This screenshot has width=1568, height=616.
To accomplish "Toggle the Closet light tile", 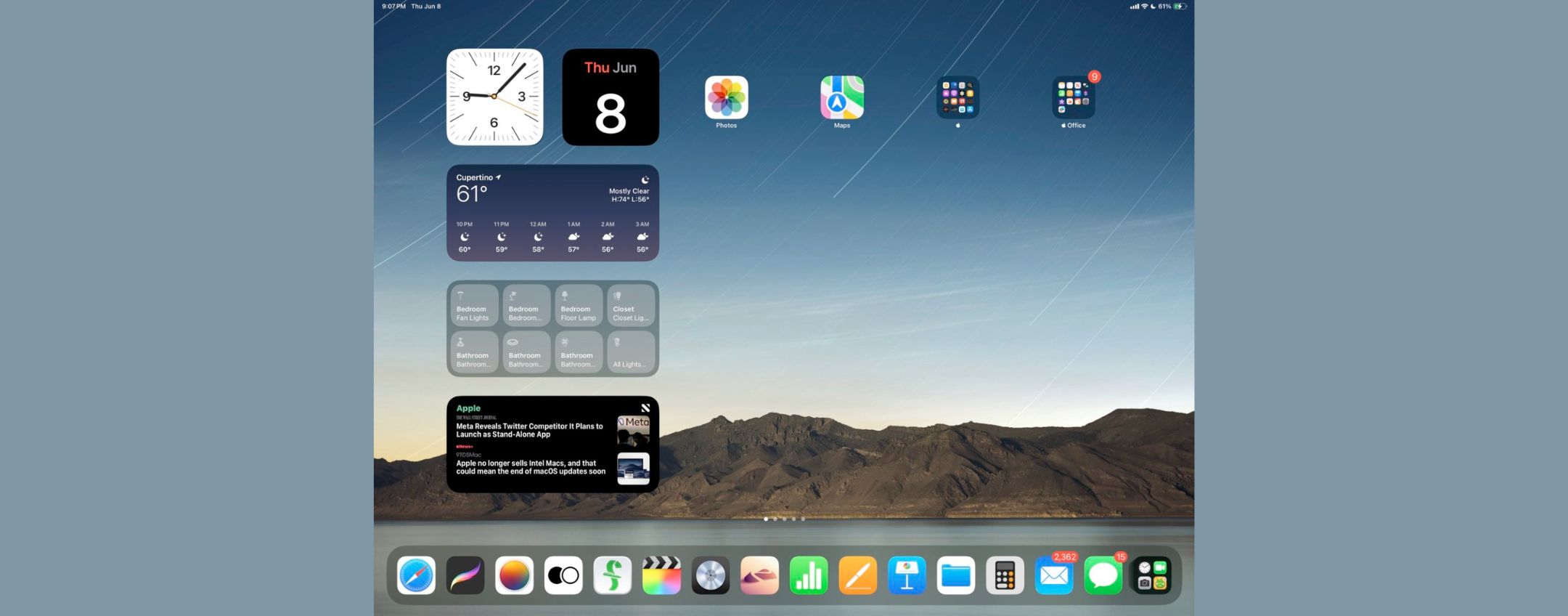I will (x=631, y=305).
